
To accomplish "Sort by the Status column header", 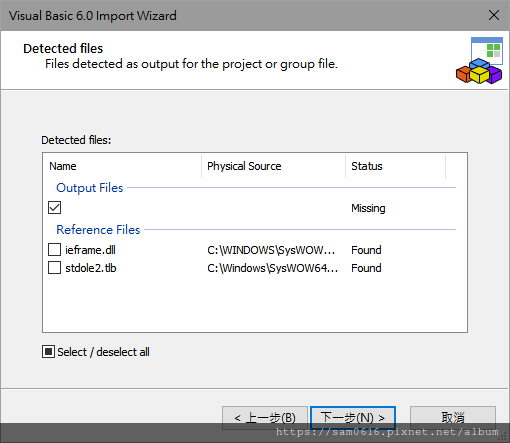I will (x=395, y=166).
